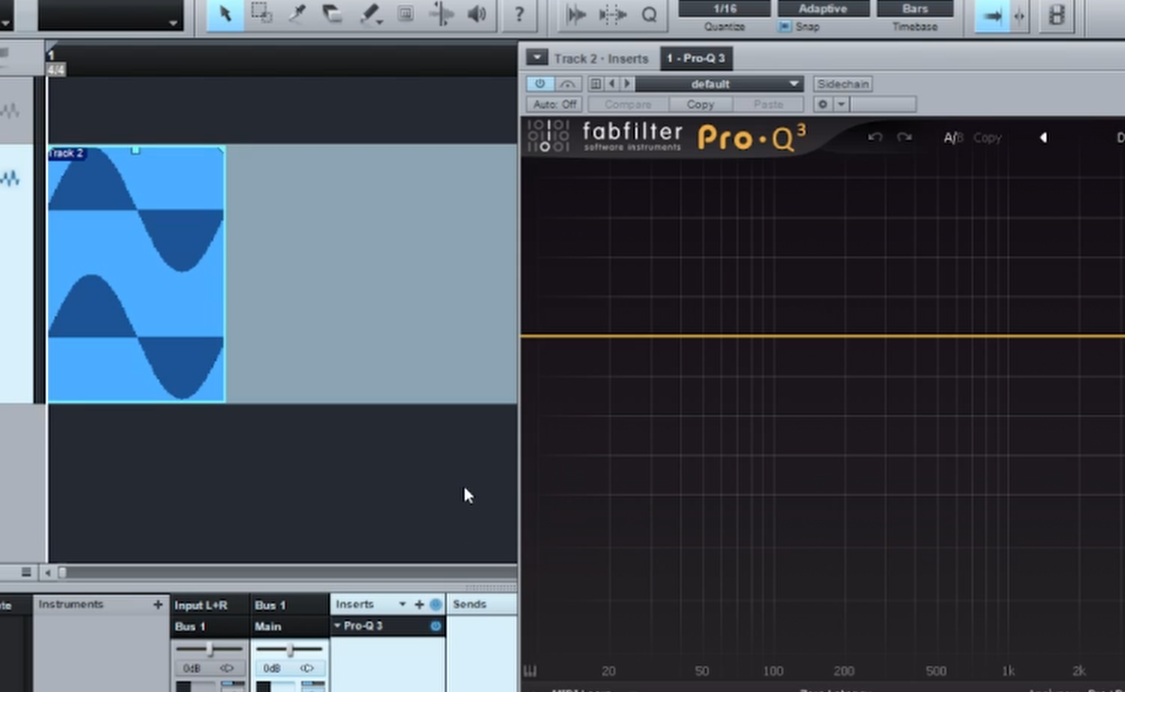Click the Sidechain button
Screen dimensions: 1152x720
tap(843, 84)
